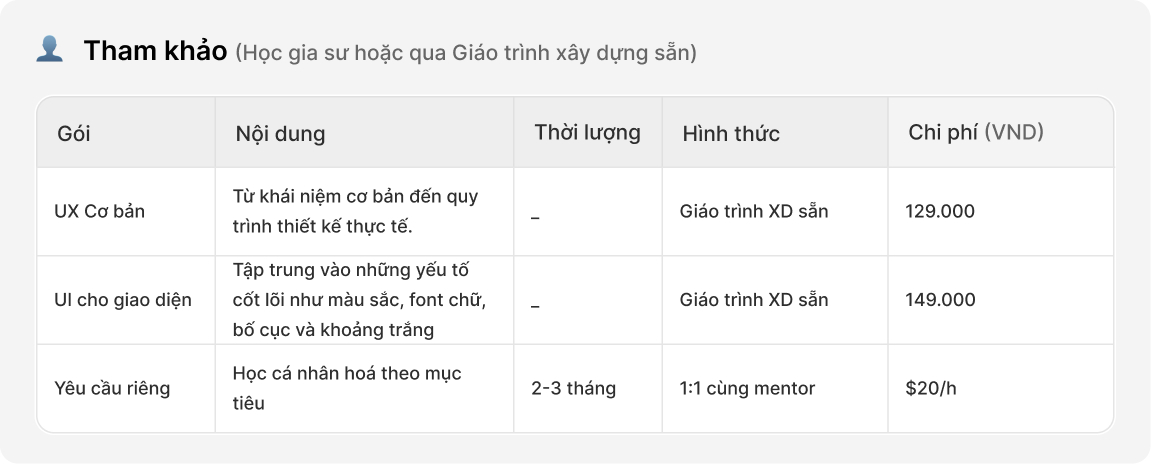Viewport: 1151px width, 464px height.
Task: Click the Gói column header
Action: click(x=74, y=133)
